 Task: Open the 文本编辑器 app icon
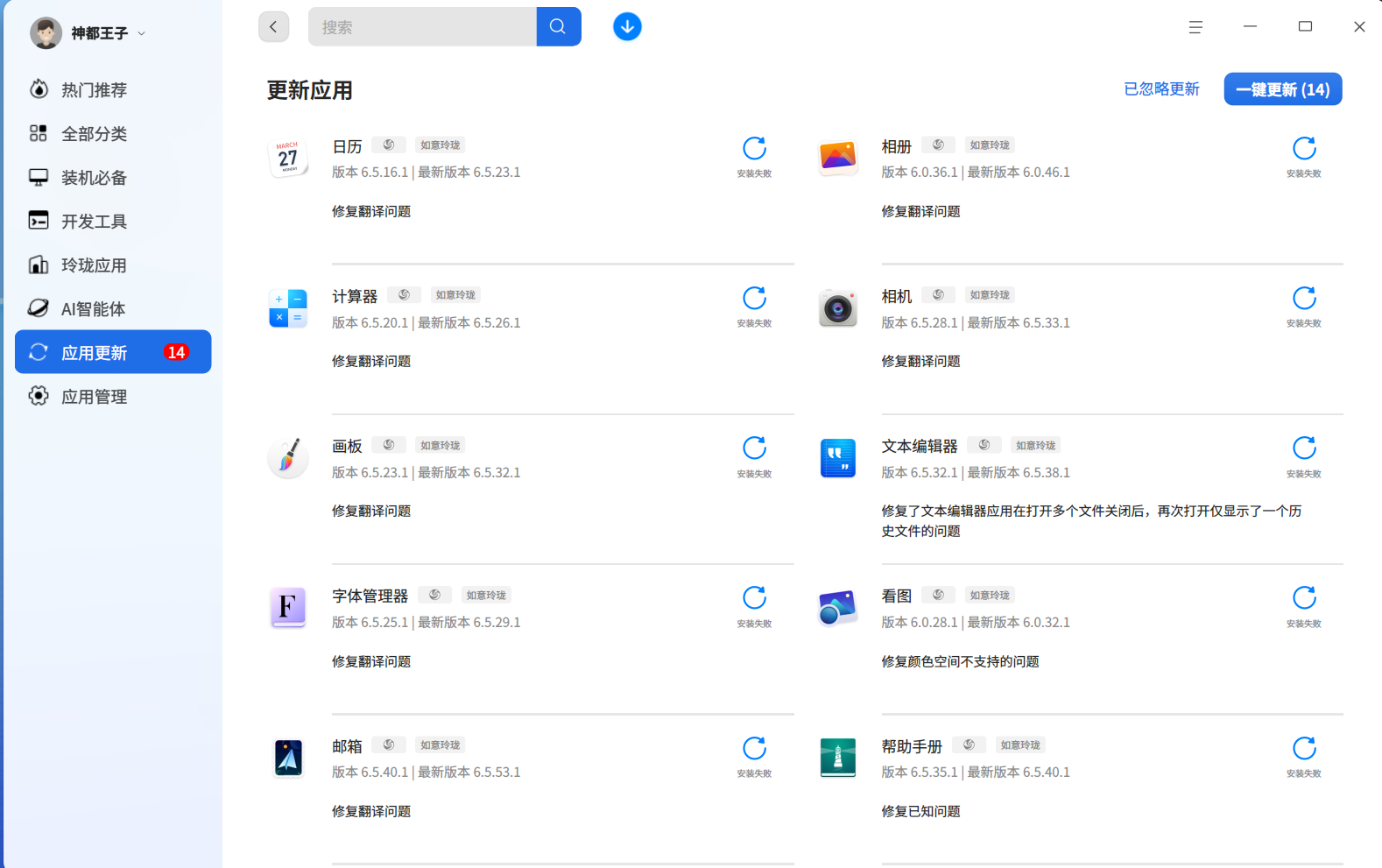point(838,458)
